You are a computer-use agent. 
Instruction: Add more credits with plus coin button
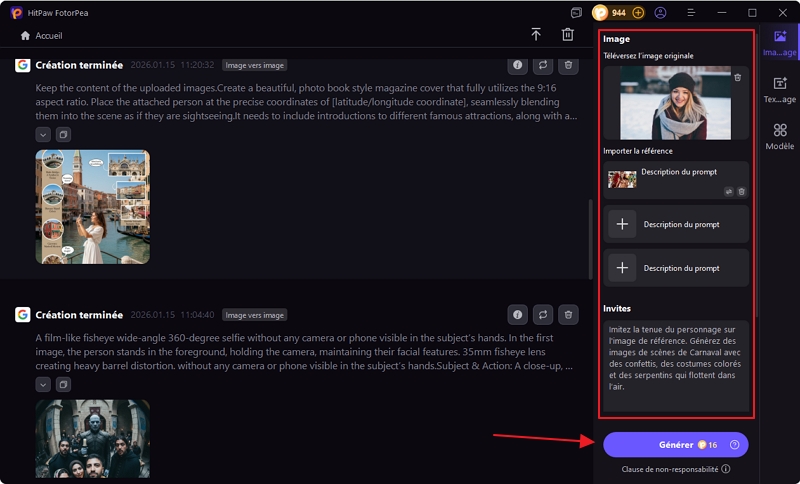click(x=638, y=13)
